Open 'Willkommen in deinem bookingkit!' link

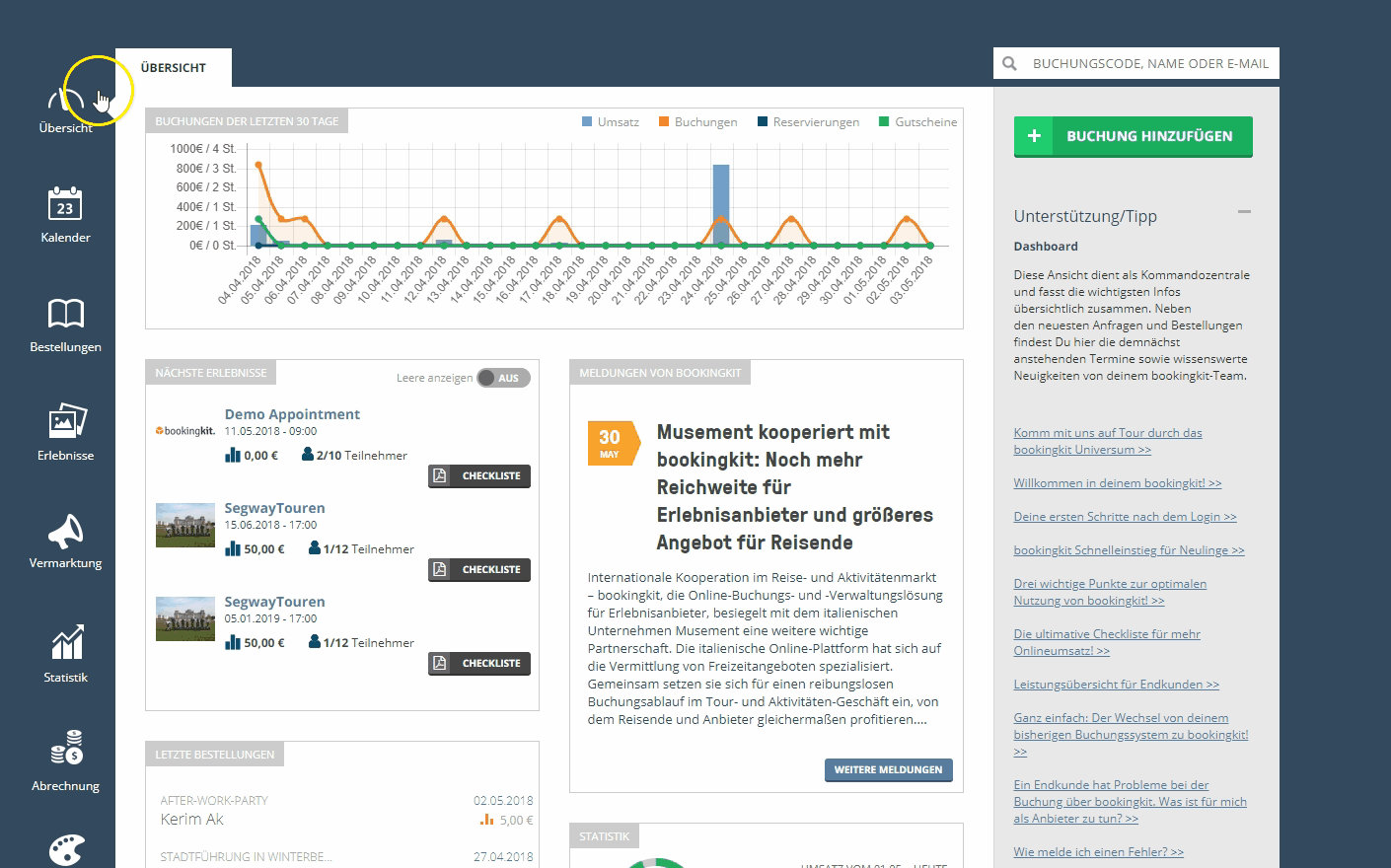click(1117, 483)
